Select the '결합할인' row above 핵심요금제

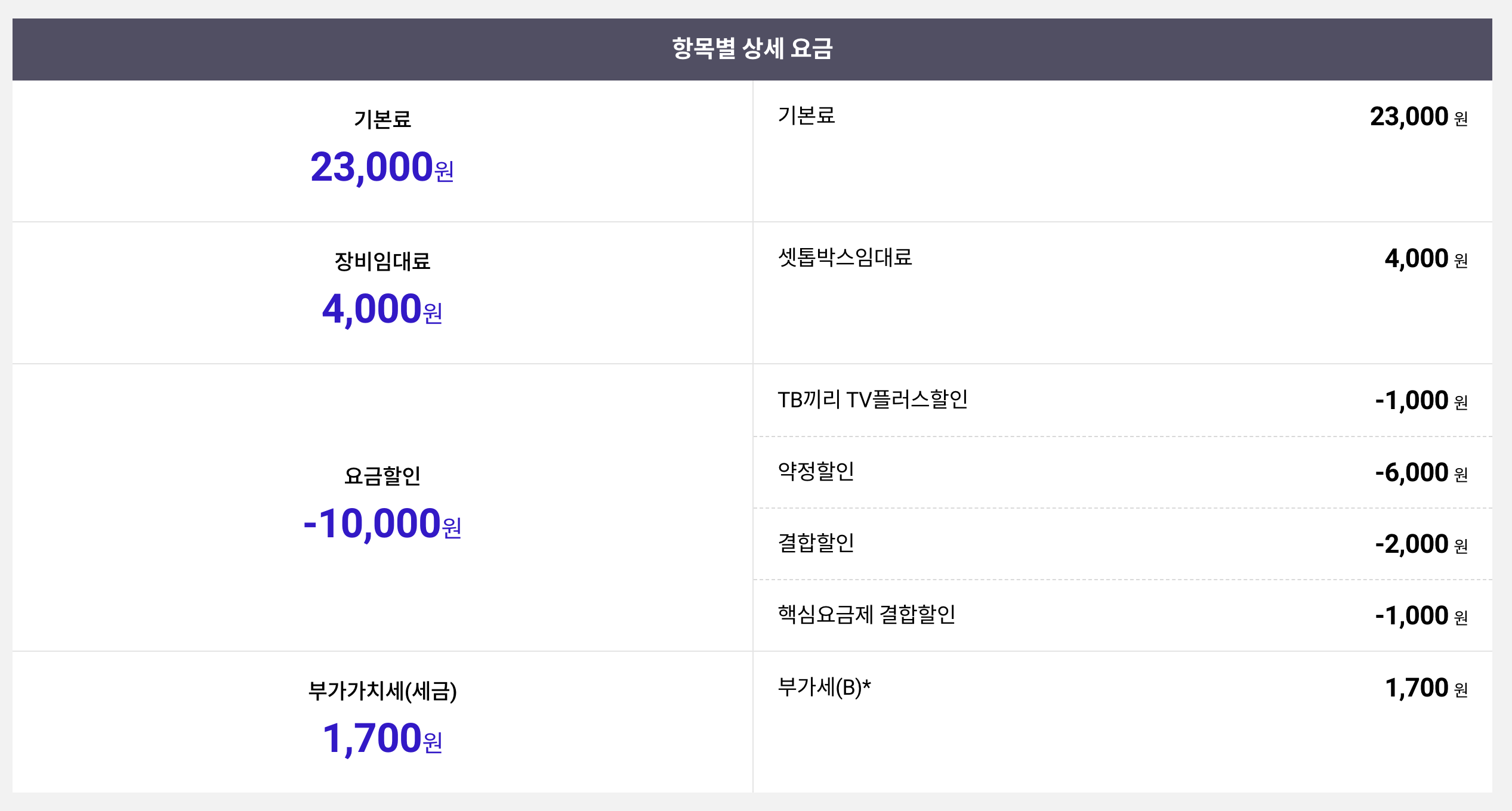coord(816,543)
